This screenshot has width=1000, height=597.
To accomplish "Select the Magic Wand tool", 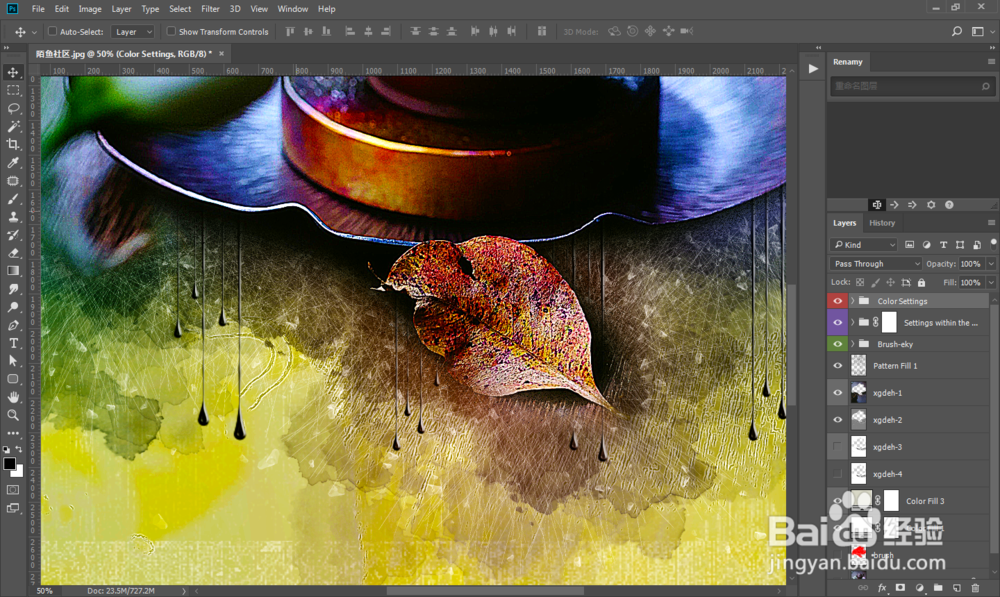I will coord(13,126).
